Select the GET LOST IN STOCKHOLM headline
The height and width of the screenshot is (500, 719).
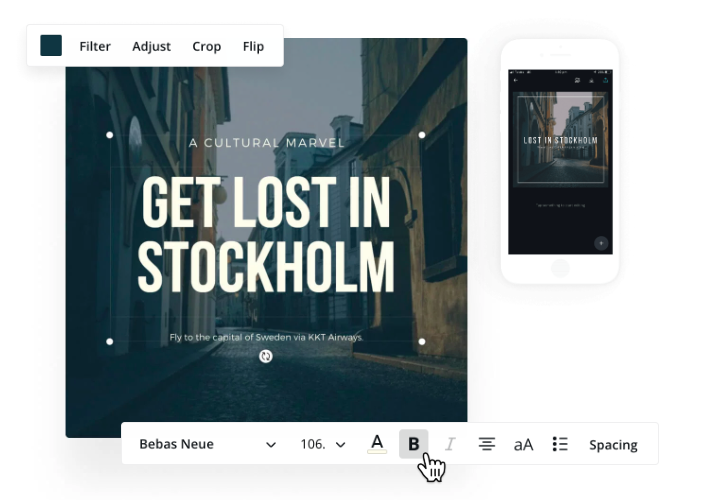pos(266,234)
